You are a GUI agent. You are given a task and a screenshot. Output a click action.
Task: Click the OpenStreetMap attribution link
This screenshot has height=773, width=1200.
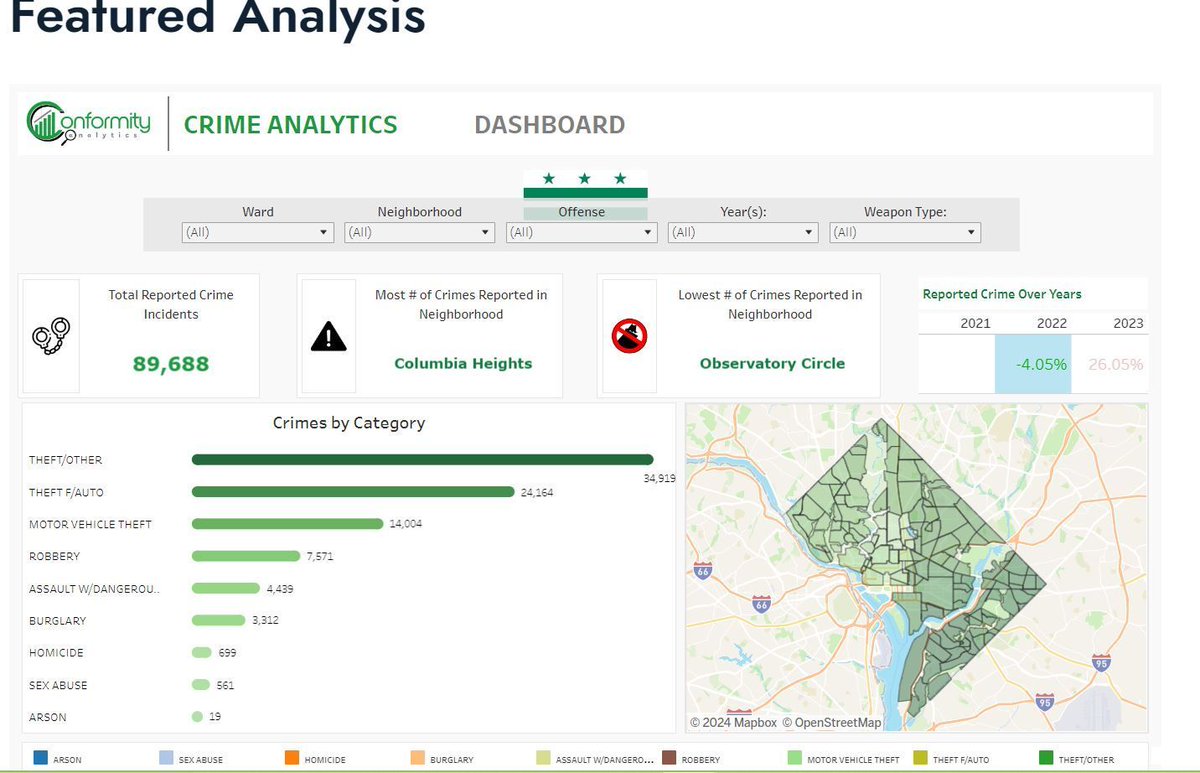coord(832,722)
